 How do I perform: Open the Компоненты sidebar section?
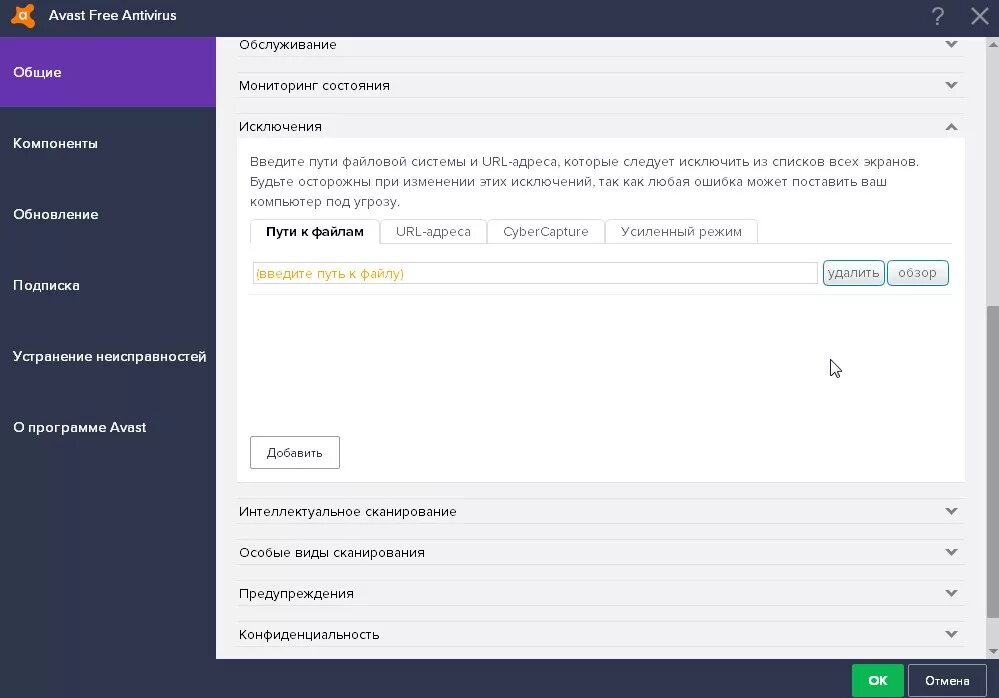pos(108,143)
